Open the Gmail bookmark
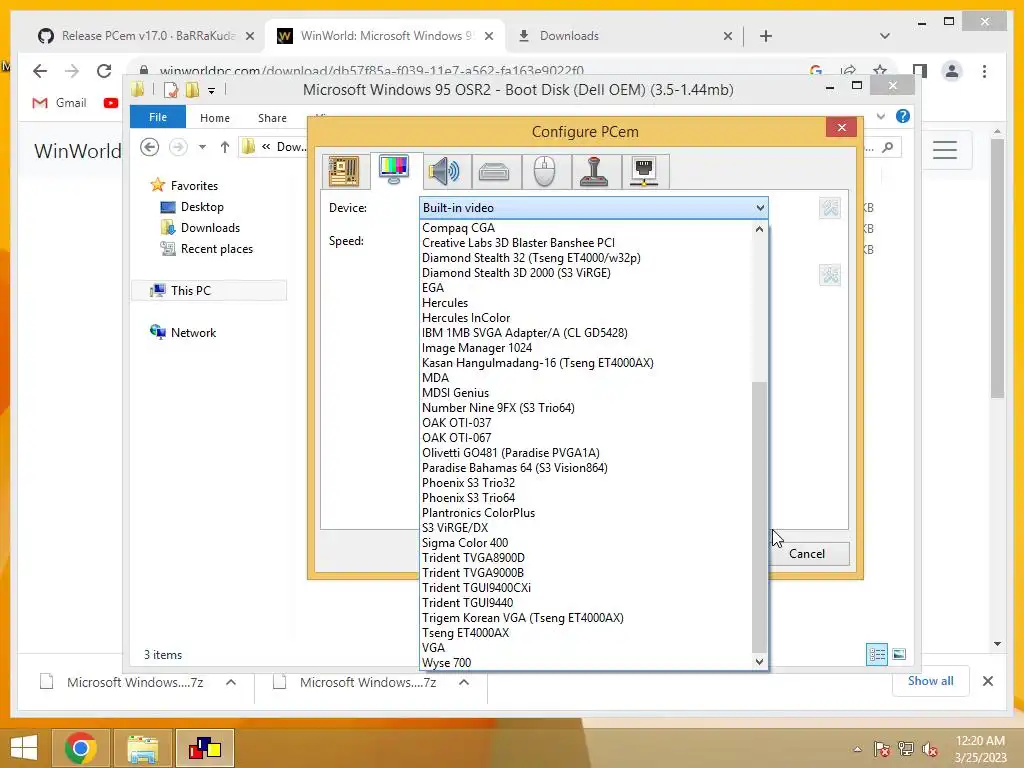1024x768 pixels. [59, 103]
